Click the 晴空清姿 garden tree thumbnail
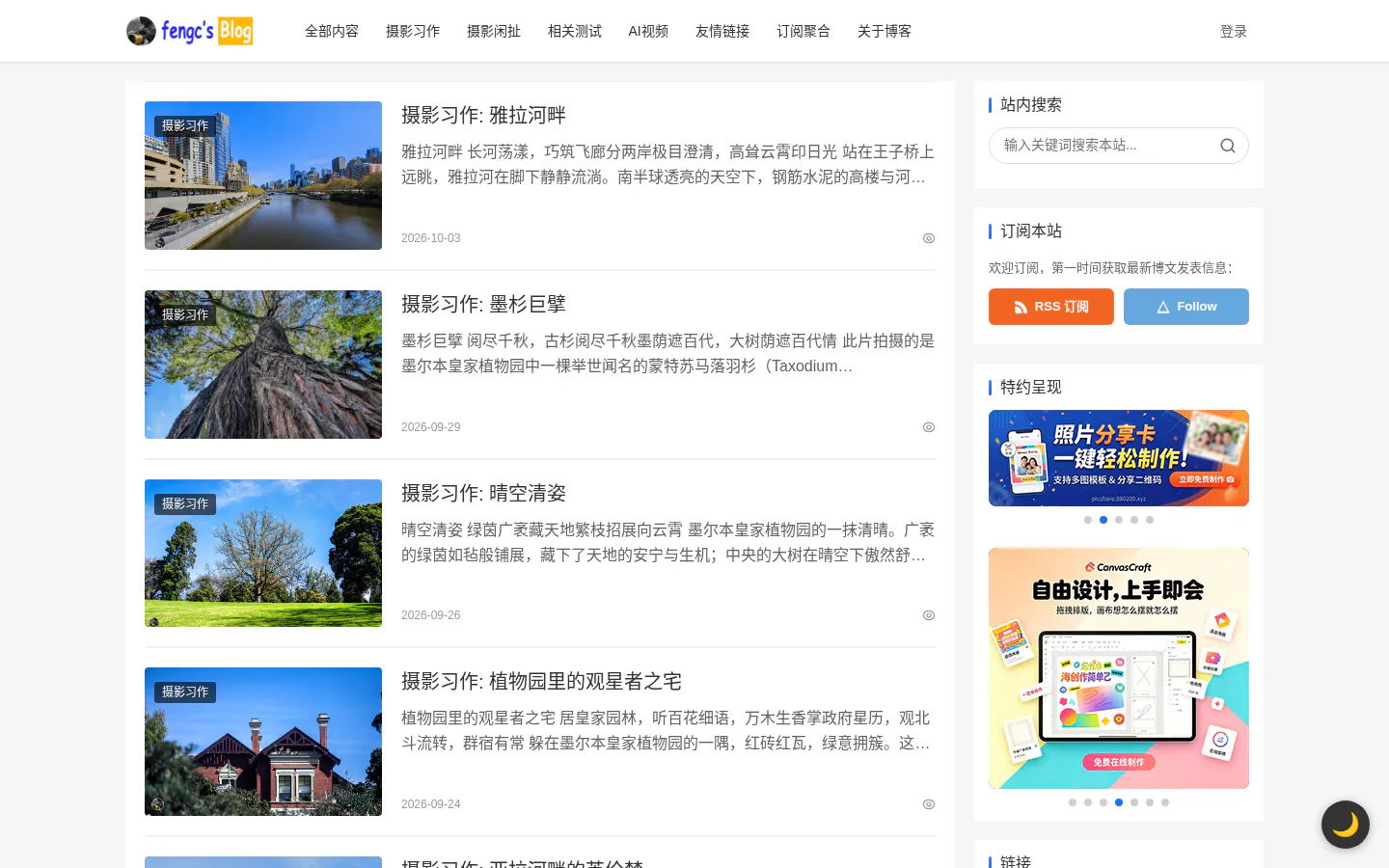1389x868 pixels. click(263, 554)
